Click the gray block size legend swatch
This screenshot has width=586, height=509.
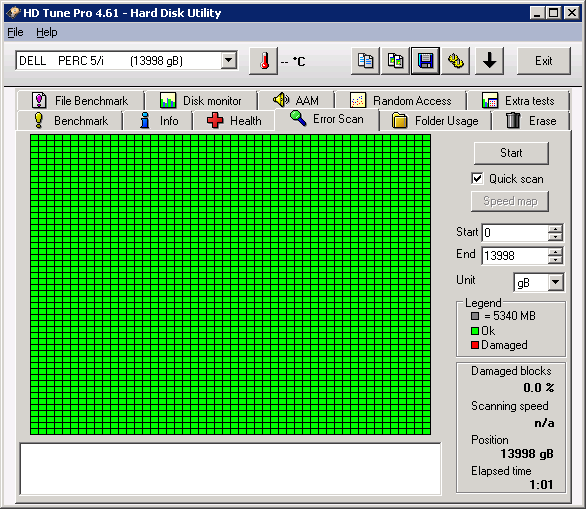tap(475, 316)
